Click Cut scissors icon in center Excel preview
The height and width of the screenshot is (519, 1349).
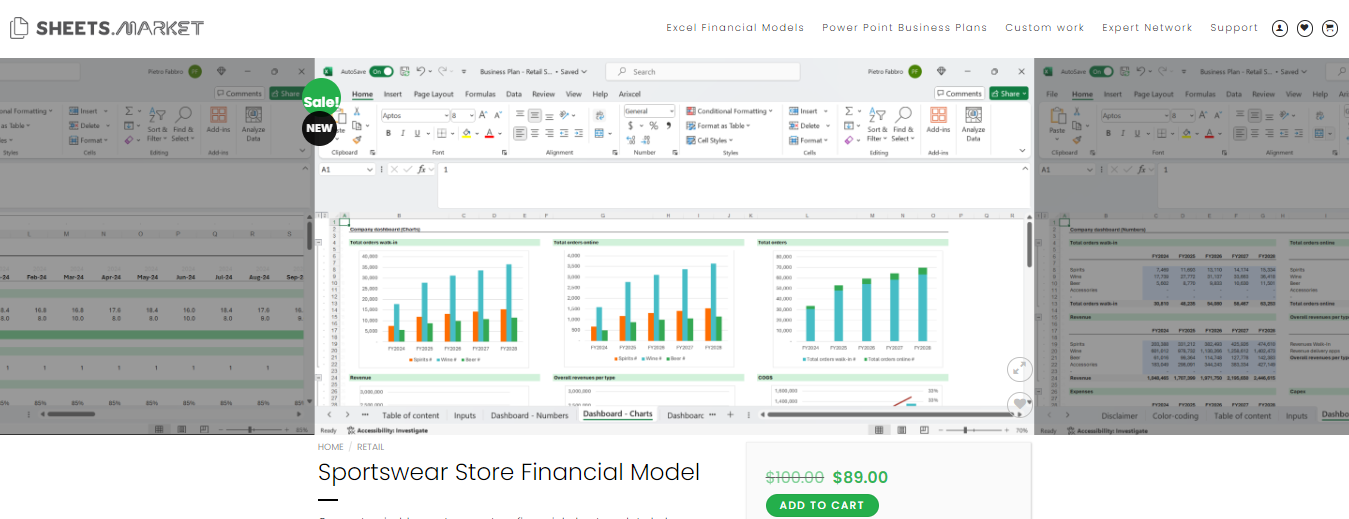tap(357, 111)
